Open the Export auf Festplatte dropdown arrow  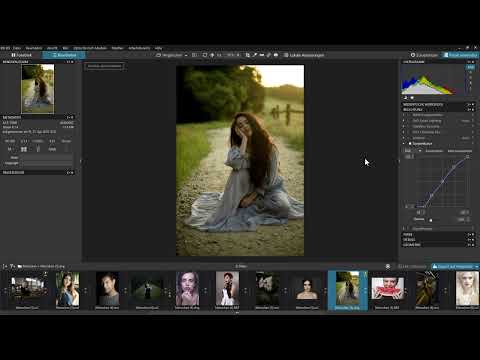tap(477, 266)
